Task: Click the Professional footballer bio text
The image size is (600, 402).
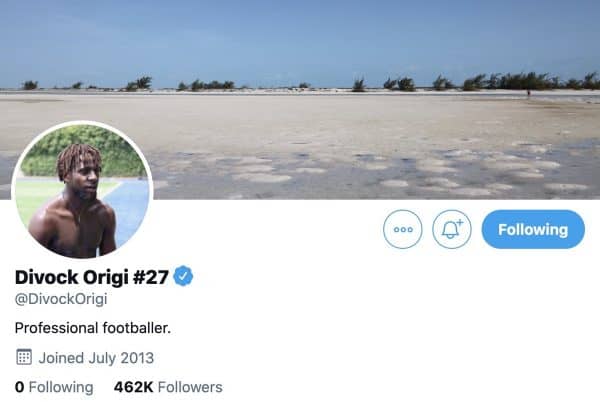Action: [93, 328]
